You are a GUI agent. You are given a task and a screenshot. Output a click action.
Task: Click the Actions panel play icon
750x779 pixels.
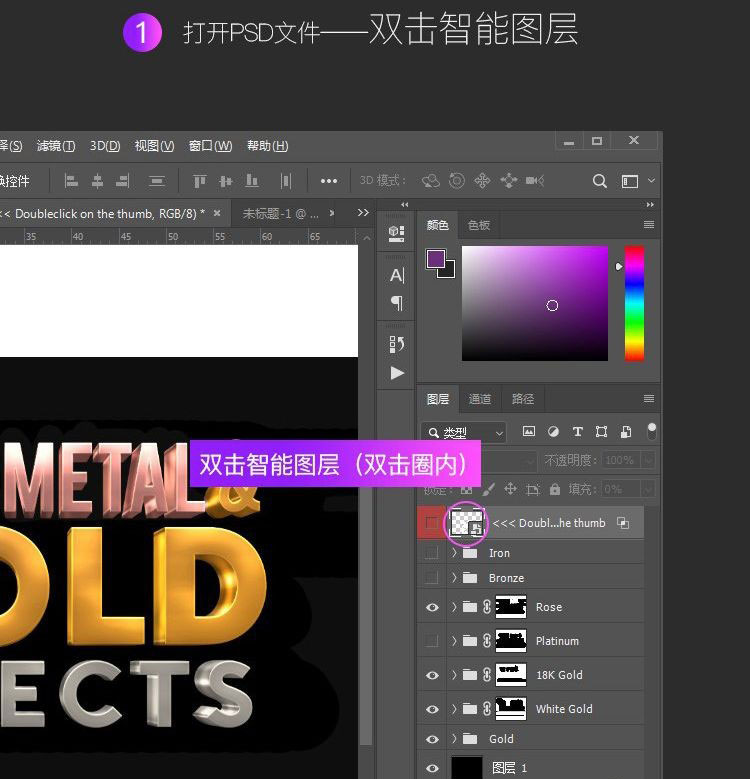pyautogui.click(x=397, y=373)
